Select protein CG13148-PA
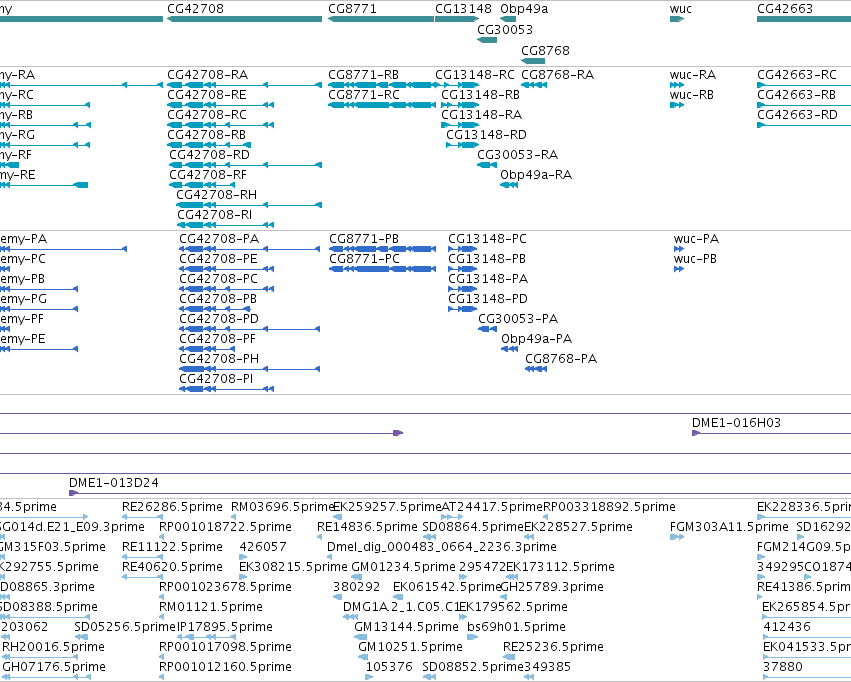The image size is (851, 682). (x=463, y=289)
